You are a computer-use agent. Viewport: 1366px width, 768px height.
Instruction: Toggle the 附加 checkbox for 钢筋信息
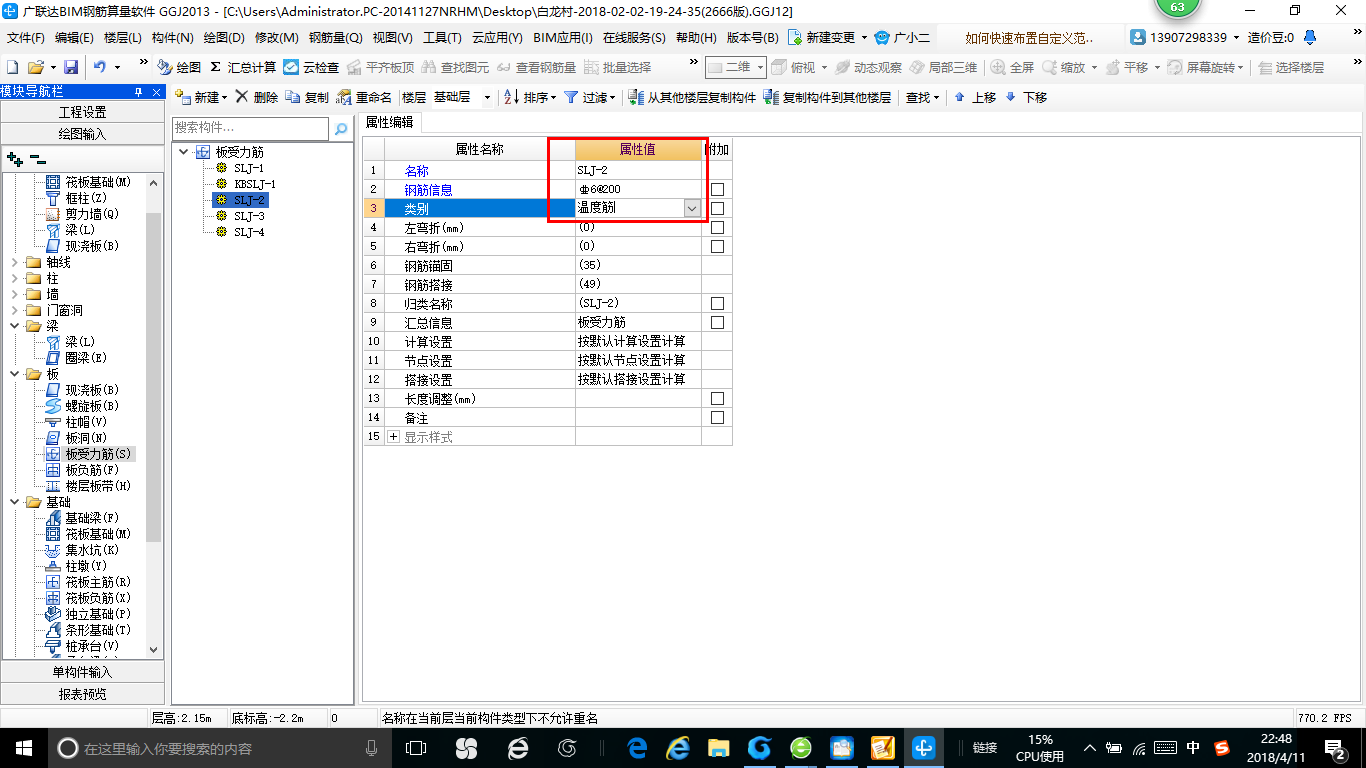[717, 189]
